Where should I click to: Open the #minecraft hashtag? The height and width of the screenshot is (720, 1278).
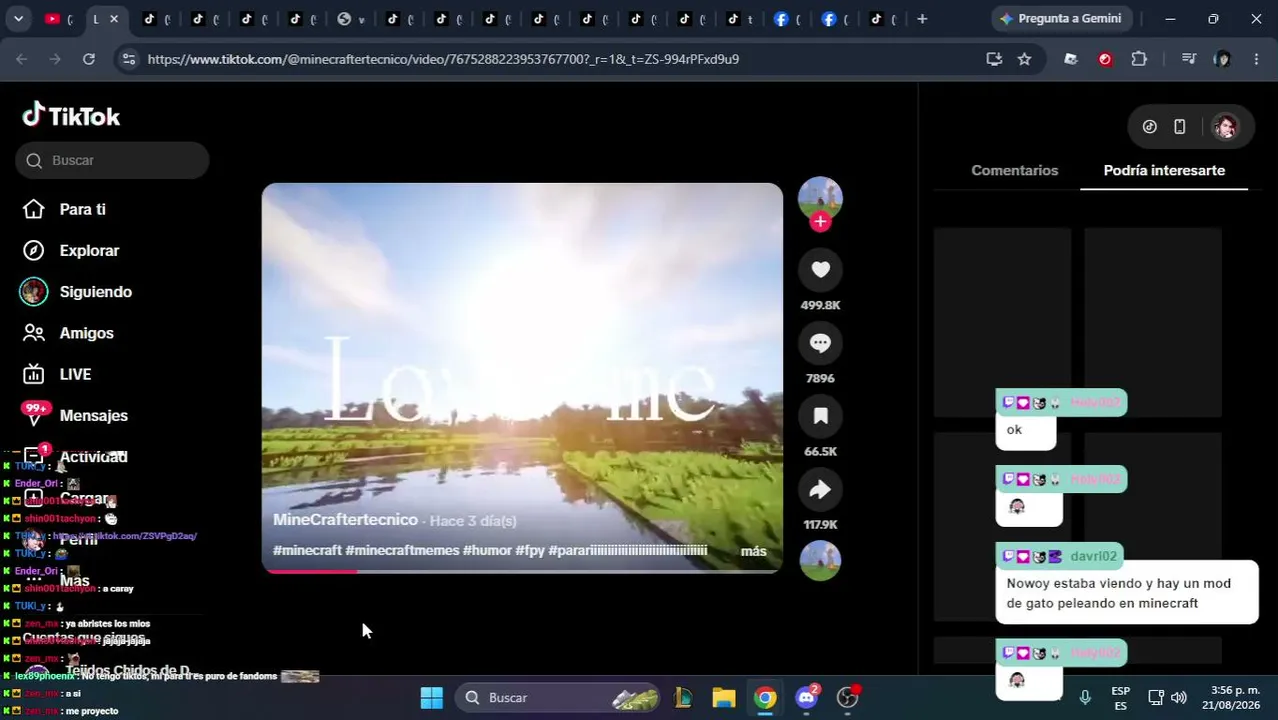[x=307, y=550]
